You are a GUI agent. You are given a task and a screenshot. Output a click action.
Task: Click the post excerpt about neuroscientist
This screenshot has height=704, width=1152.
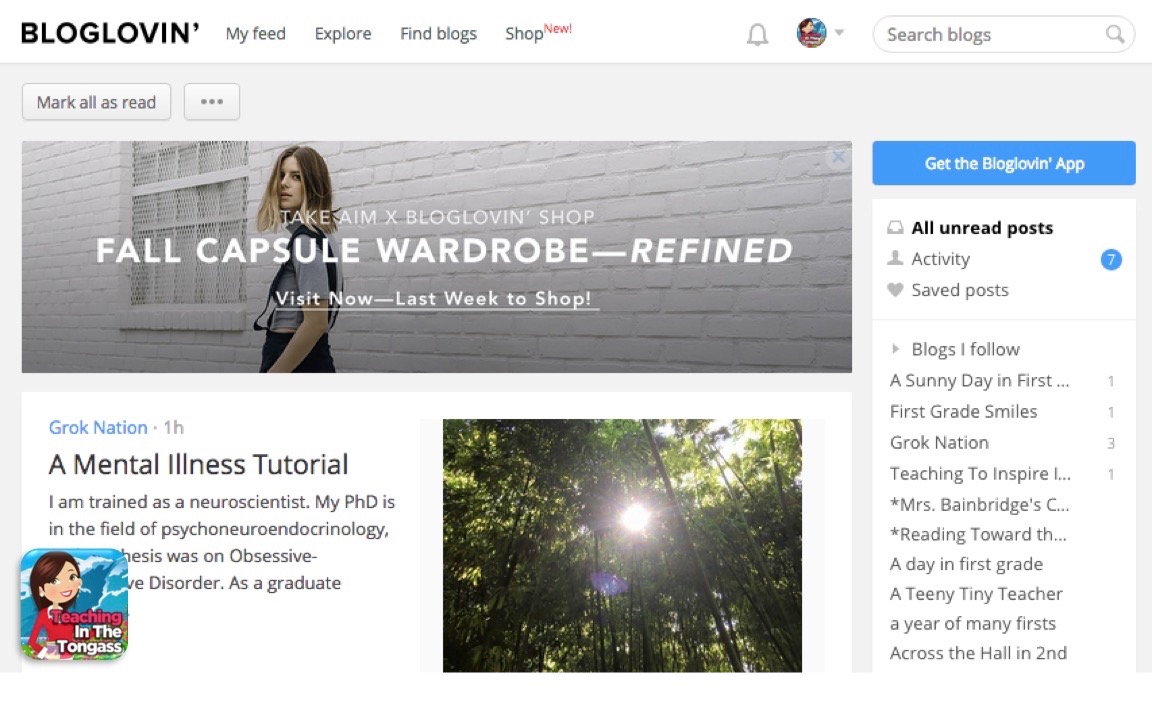(x=222, y=542)
